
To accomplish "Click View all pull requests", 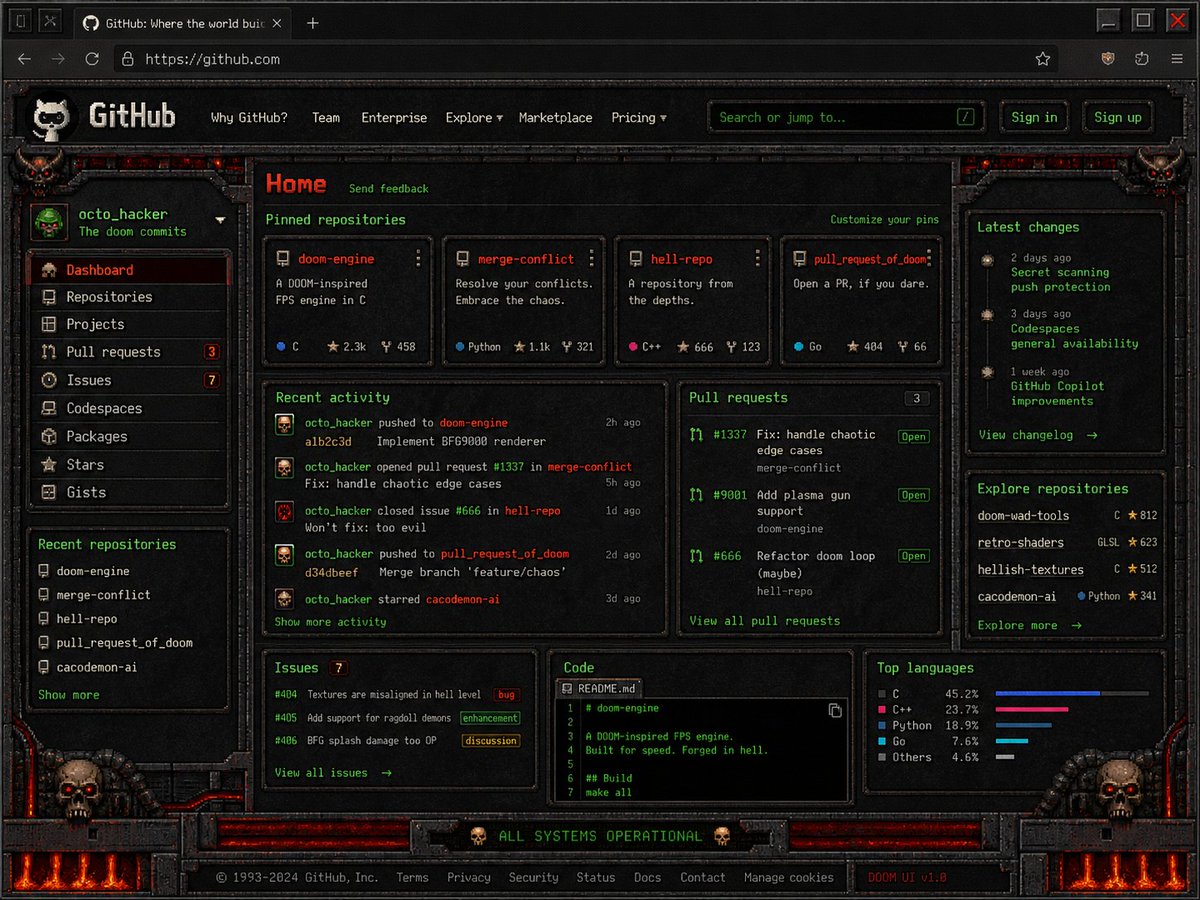I will coord(765,621).
